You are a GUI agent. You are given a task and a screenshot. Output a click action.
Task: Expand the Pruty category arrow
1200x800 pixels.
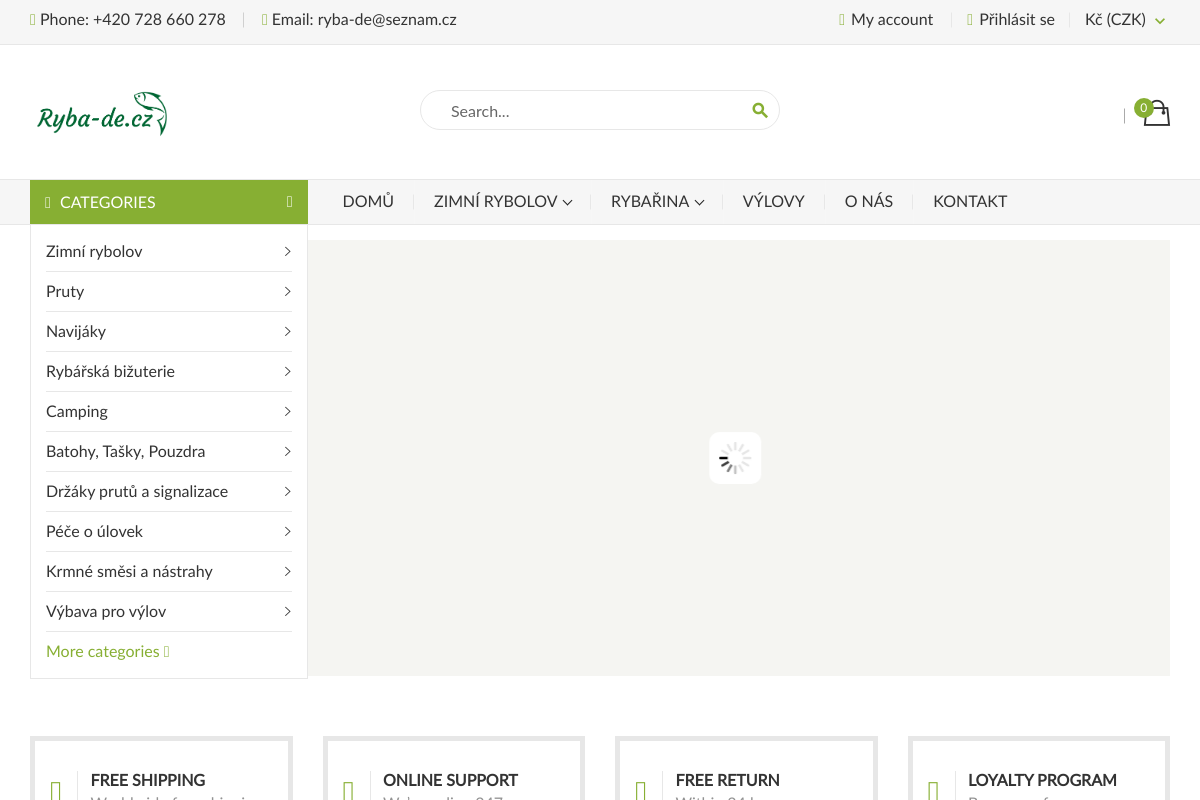point(287,292)
